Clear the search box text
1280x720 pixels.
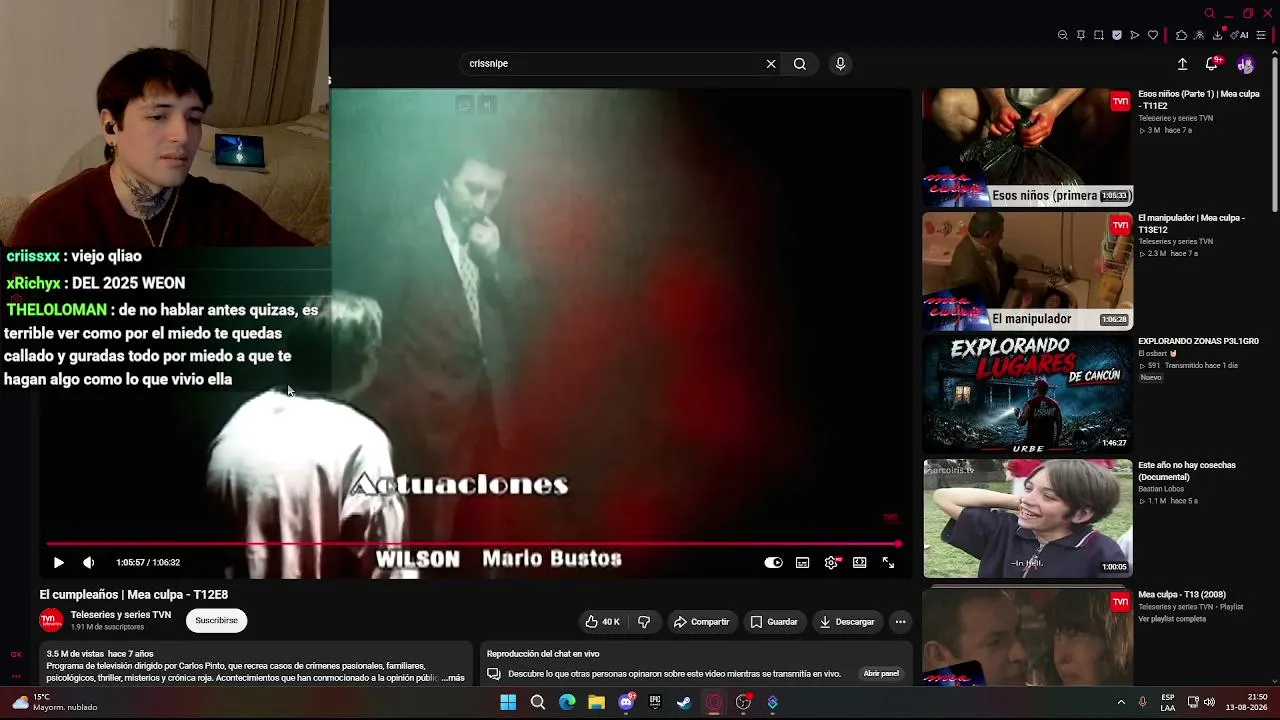(x=771, y=64)
